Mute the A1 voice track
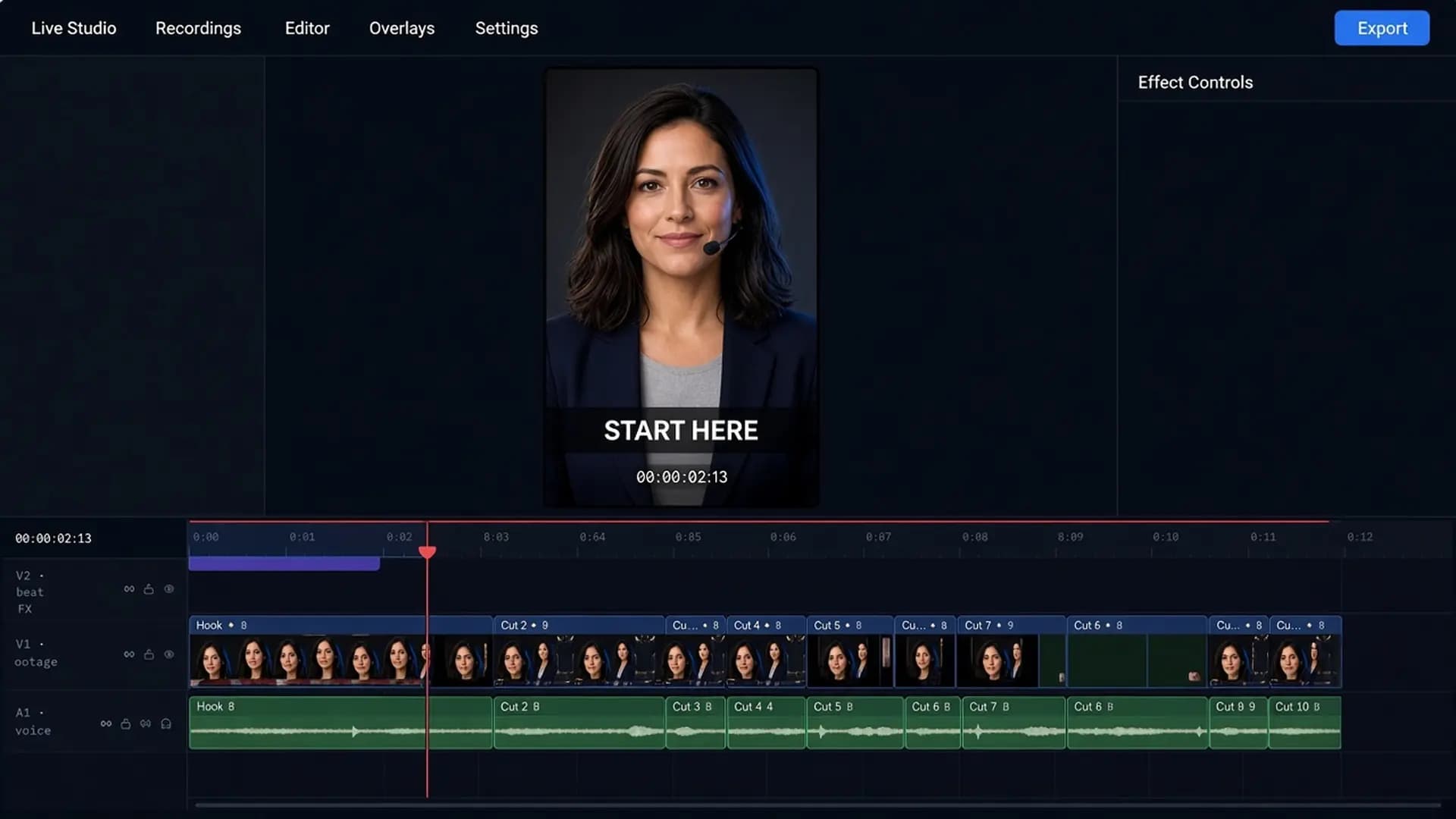 point(146,724)
